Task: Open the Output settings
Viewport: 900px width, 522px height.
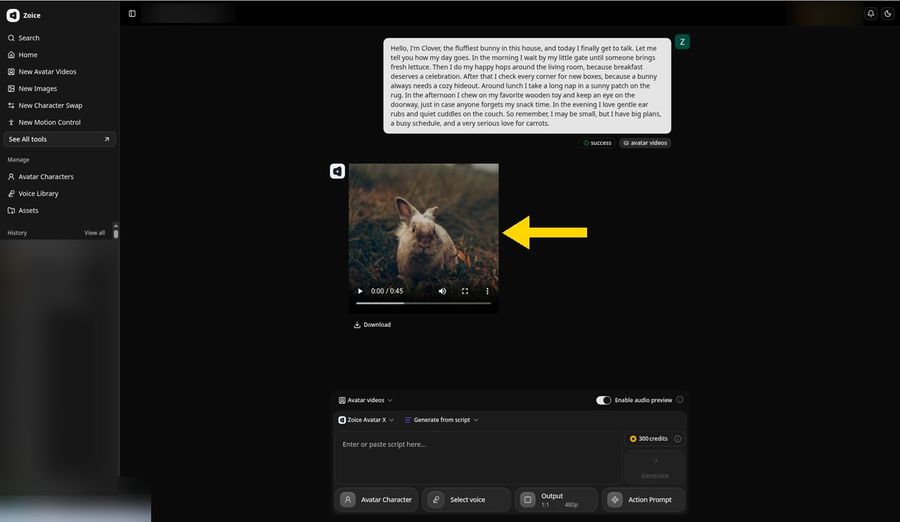Action: point(556,500)
